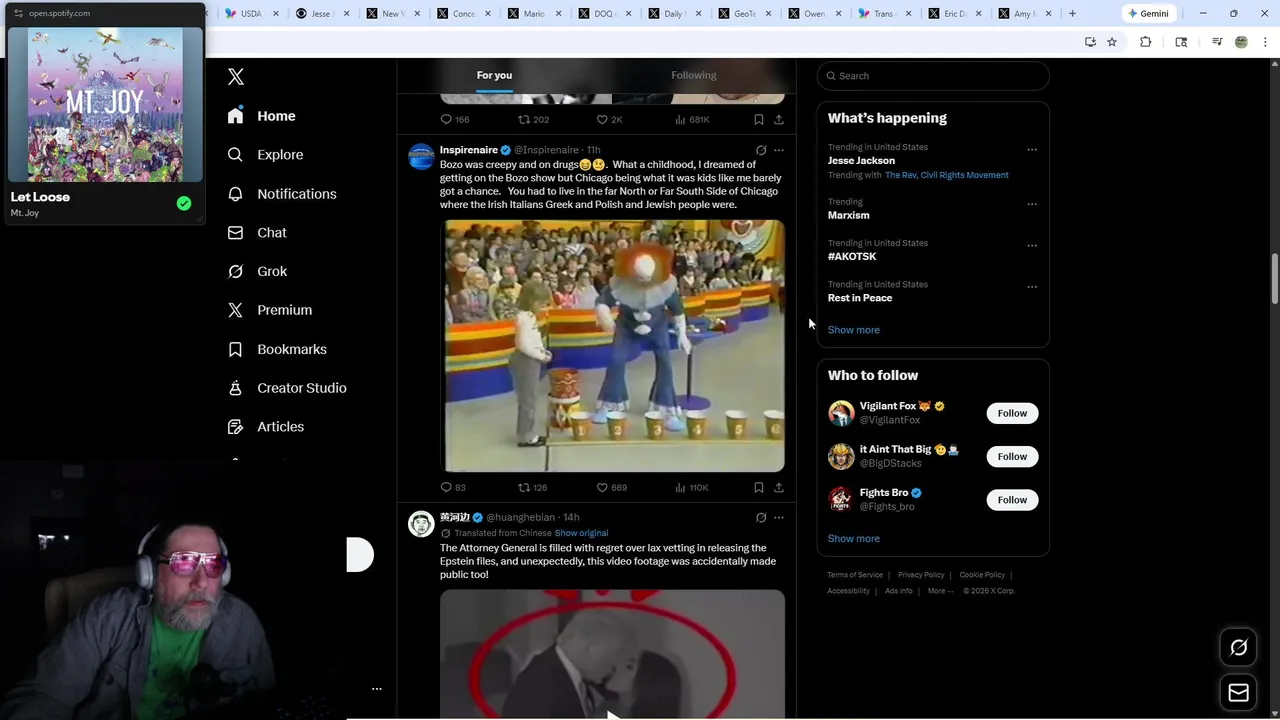
Task: Switch to the Jesse browser tab
Action: [321, 14]
